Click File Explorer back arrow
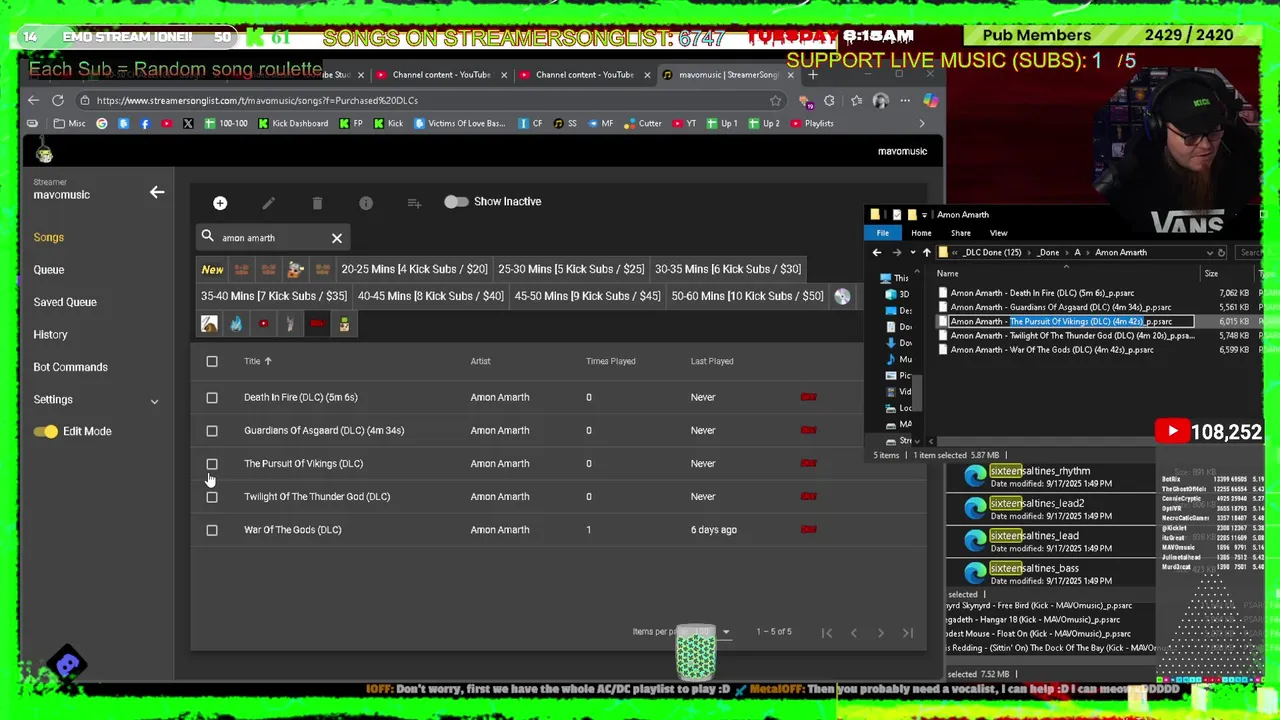The width and height of the screenshot is (1280, 720). [877, 253]
